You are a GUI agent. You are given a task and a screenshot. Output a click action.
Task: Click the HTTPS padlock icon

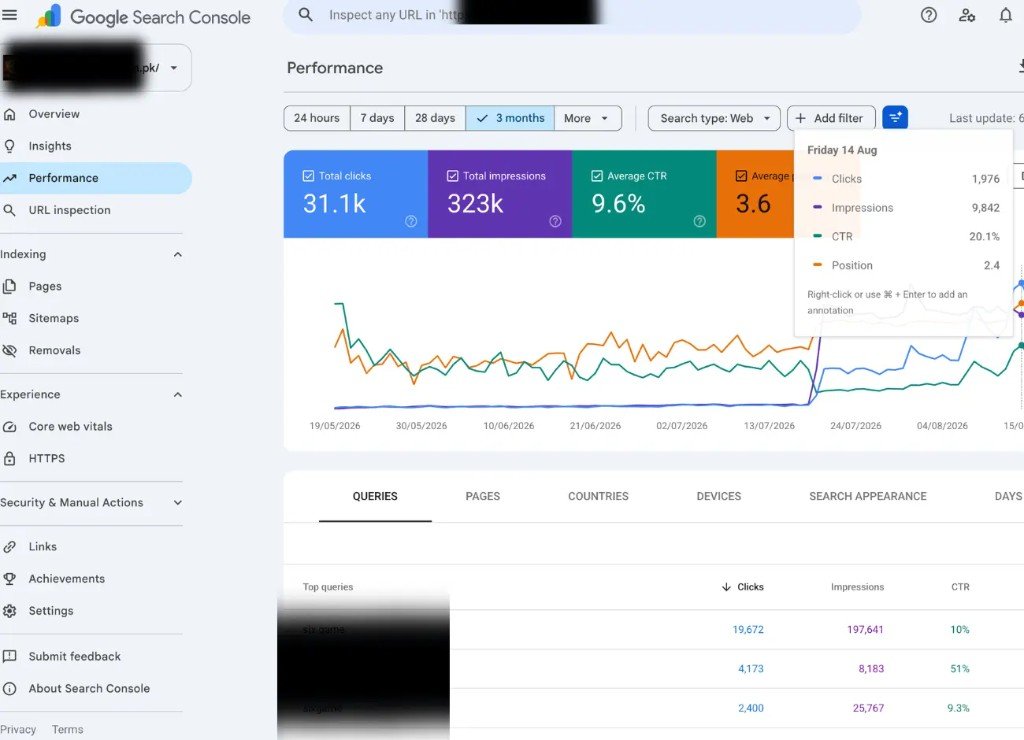(10, 458)
